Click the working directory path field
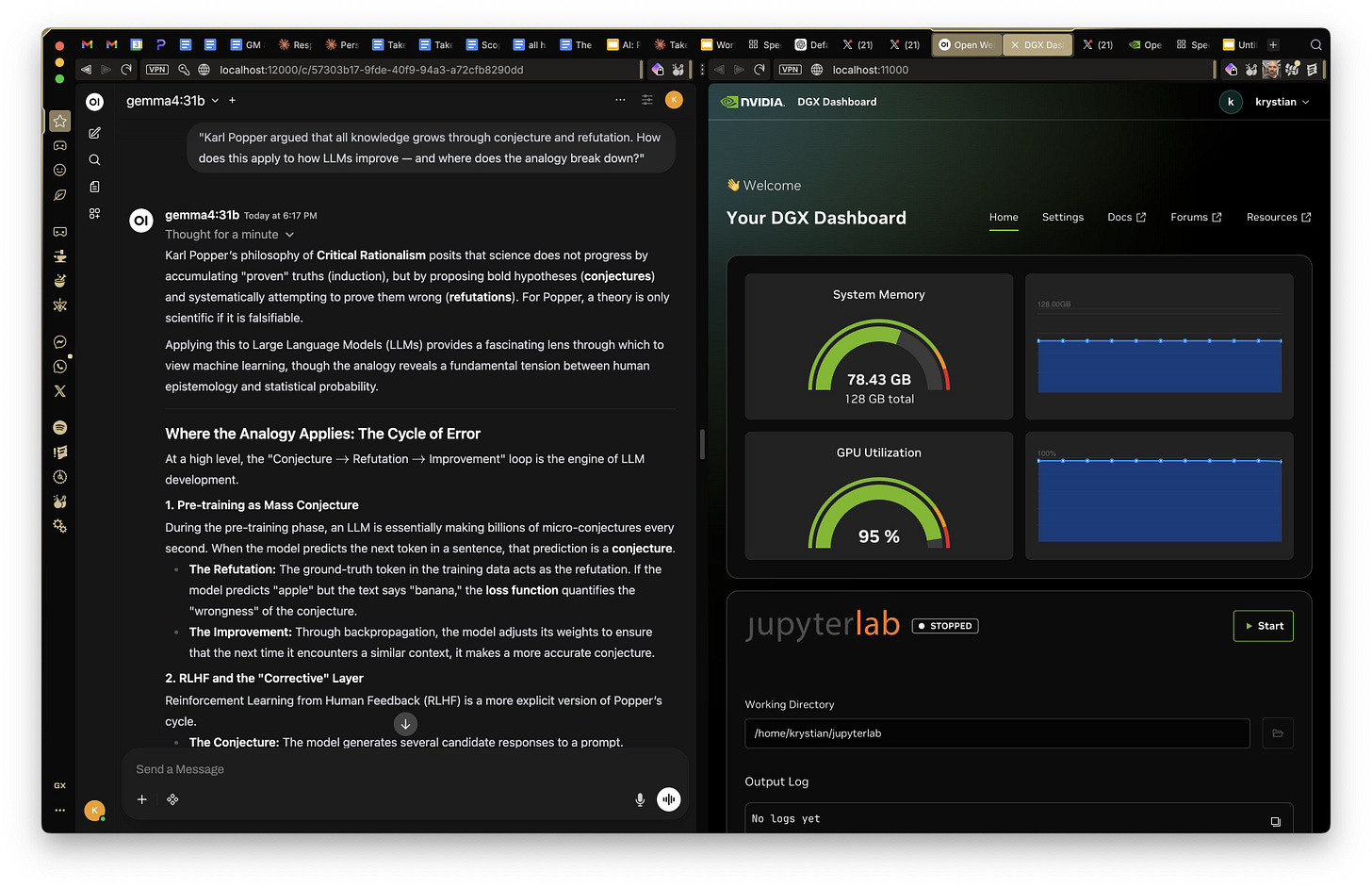1372x888 pixels. coord(997,733)
